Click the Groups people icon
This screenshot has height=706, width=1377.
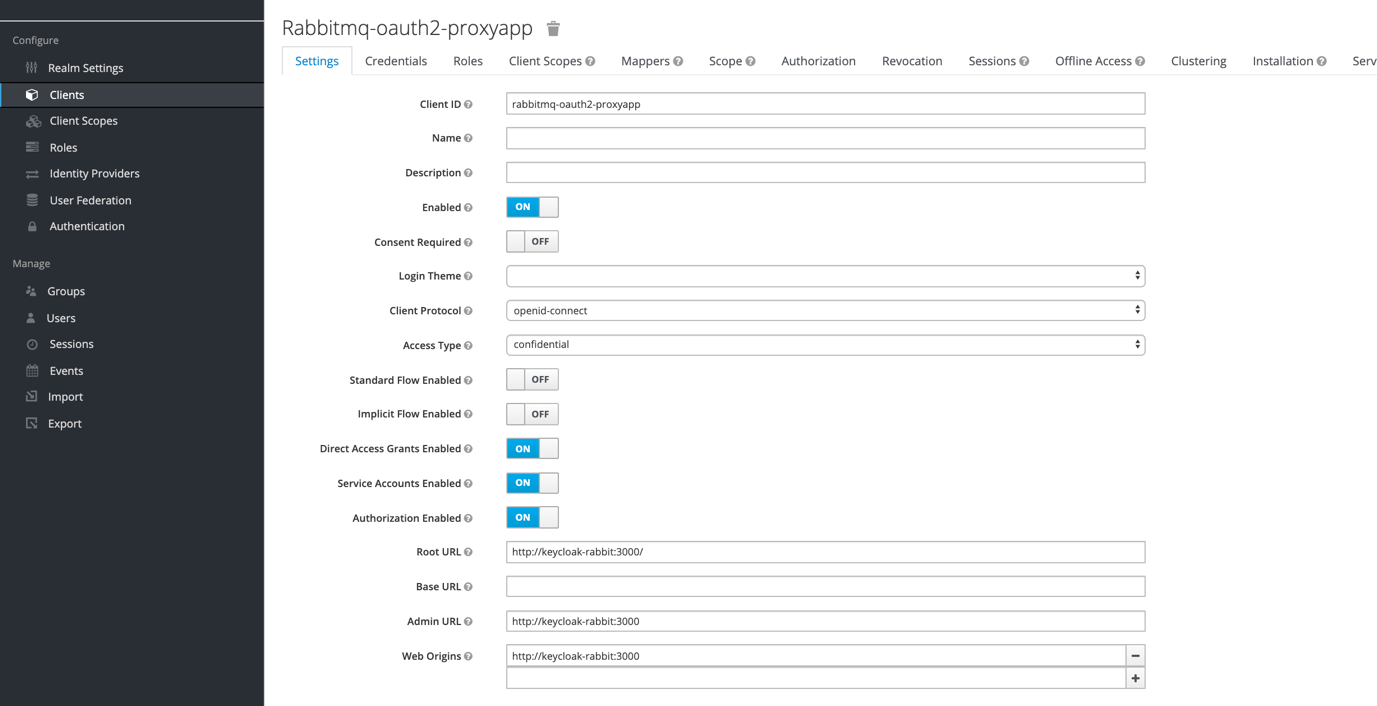(31, 291)
